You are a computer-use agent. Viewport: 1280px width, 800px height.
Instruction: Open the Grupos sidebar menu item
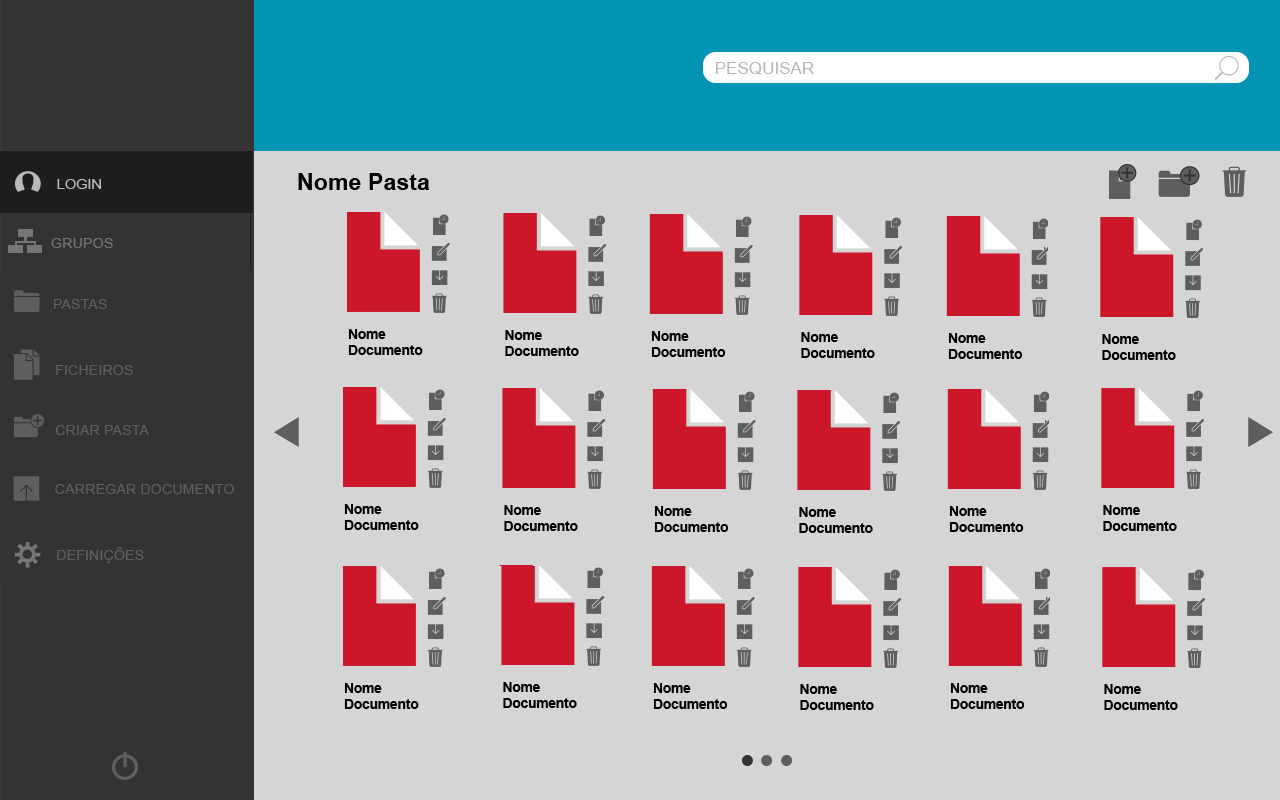point(82,243)
